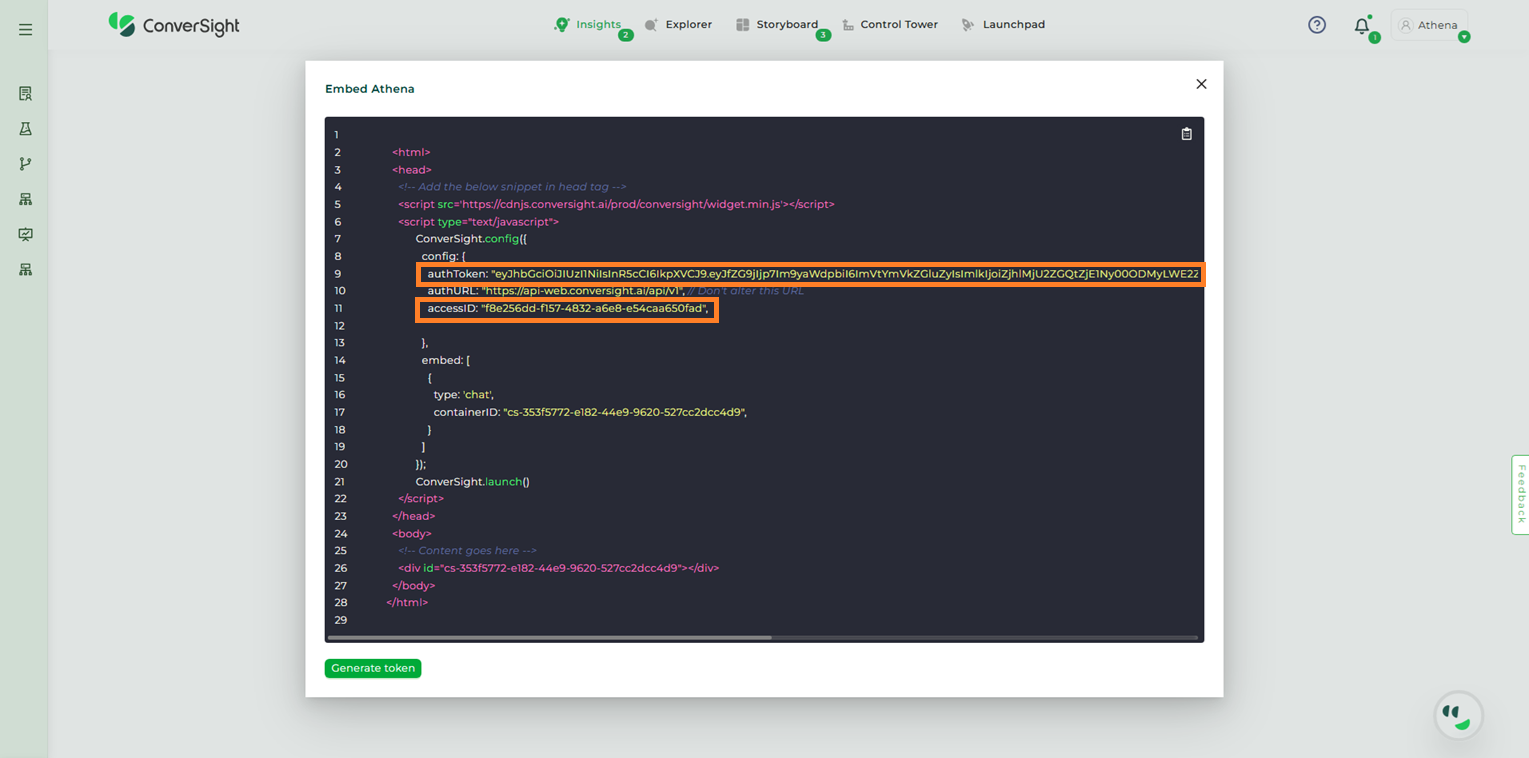Copy the embed code with clipboard icon
The image size is (1529, 758).
tap(1186, 134)
